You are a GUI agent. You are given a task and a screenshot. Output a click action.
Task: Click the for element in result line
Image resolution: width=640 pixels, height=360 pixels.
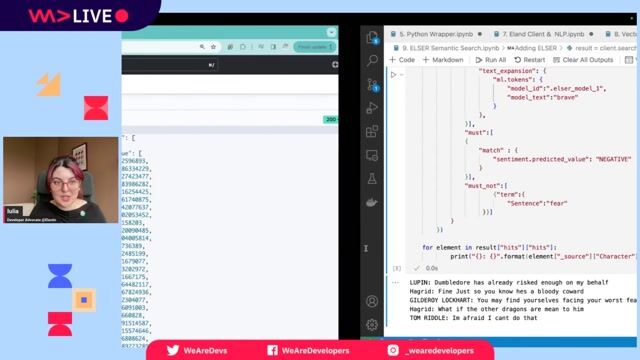[489, 247]
